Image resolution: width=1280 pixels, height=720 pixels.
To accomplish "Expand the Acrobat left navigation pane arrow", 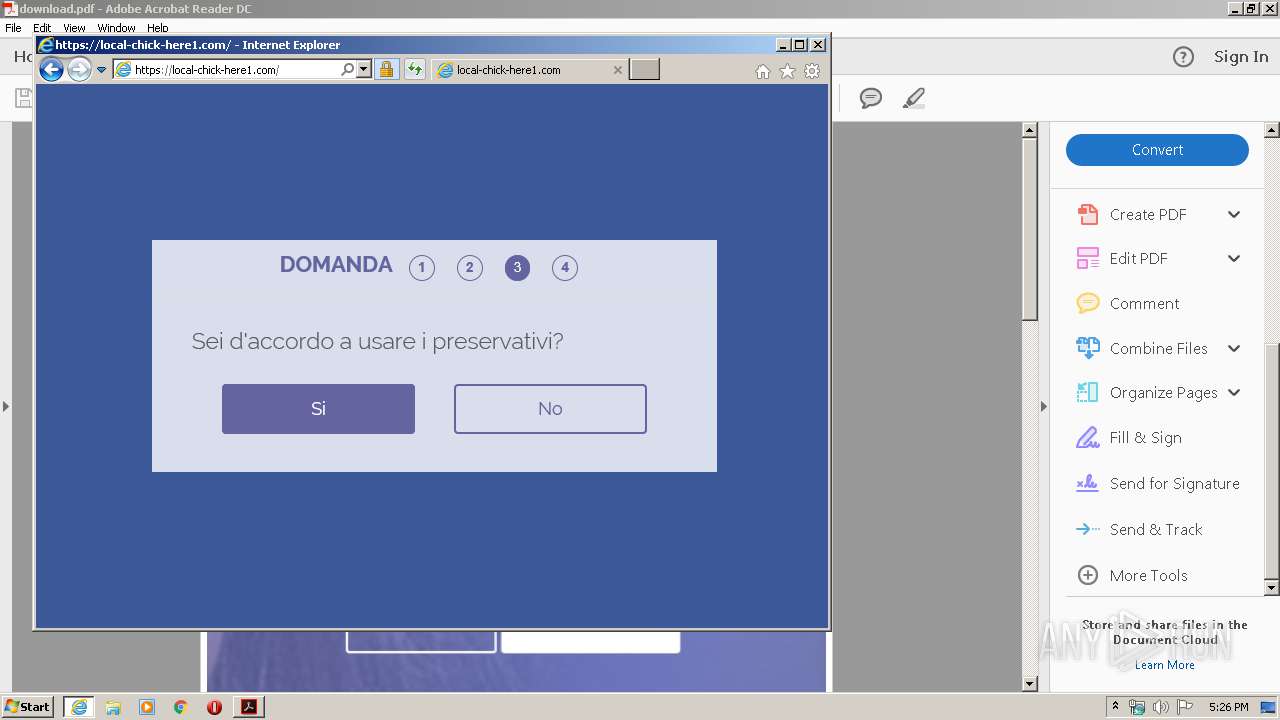I will click(6, 406).
